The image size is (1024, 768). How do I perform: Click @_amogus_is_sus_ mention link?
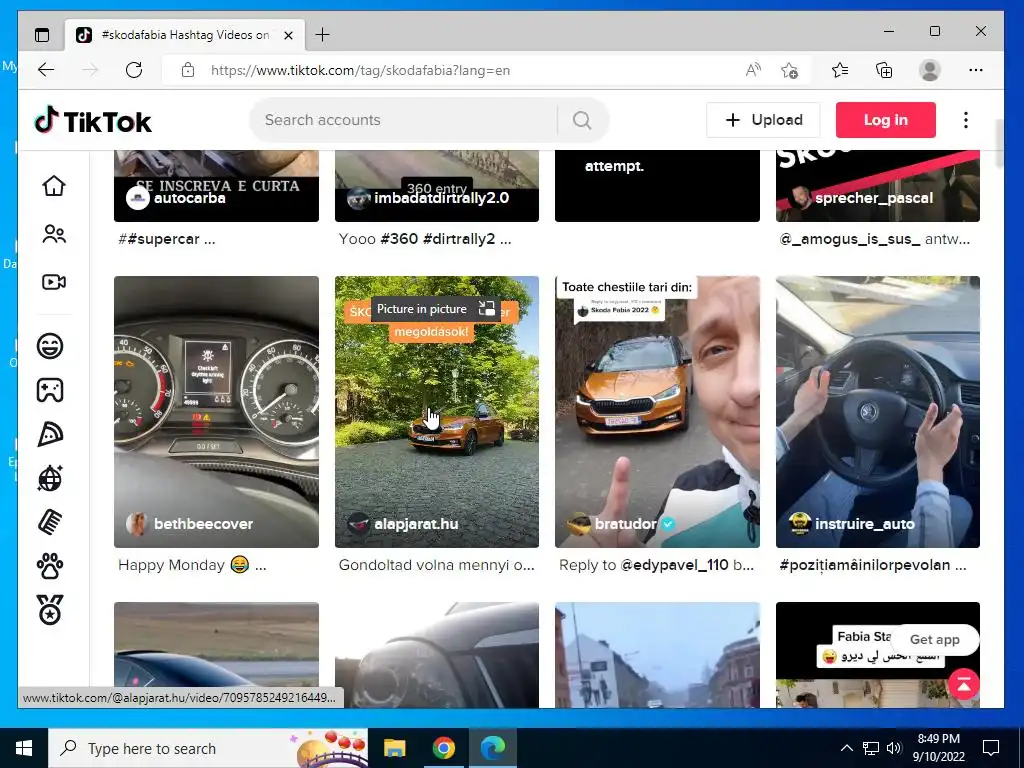850,239
